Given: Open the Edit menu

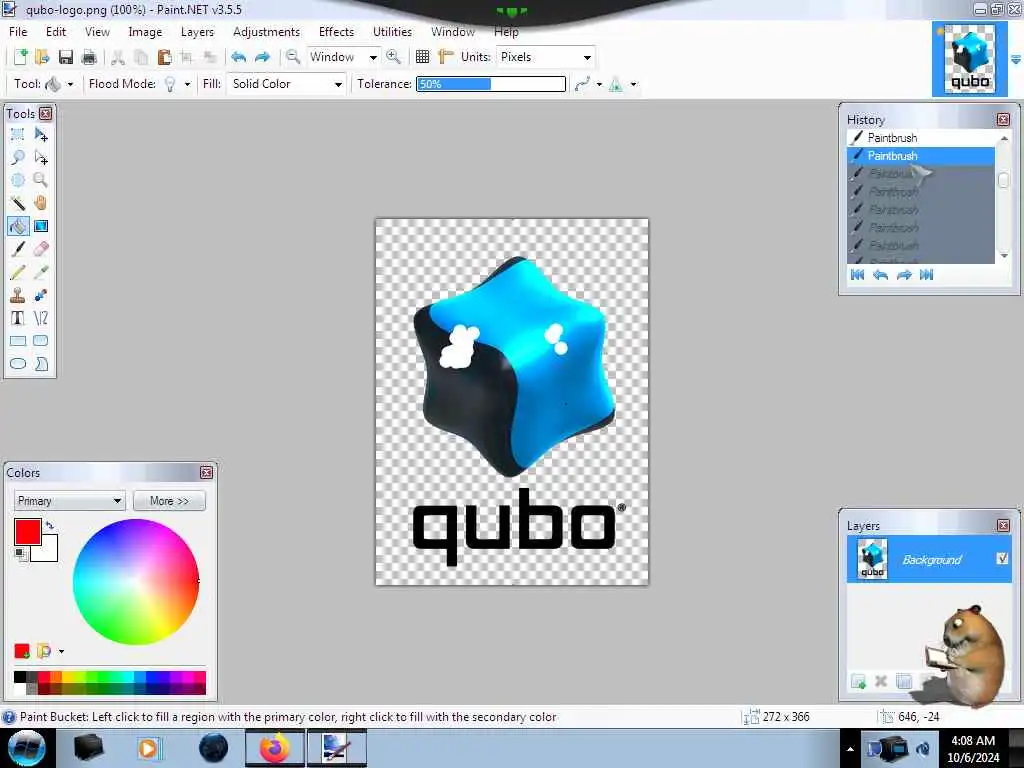Looking at the screenshot, I should (x=56, y=31).
